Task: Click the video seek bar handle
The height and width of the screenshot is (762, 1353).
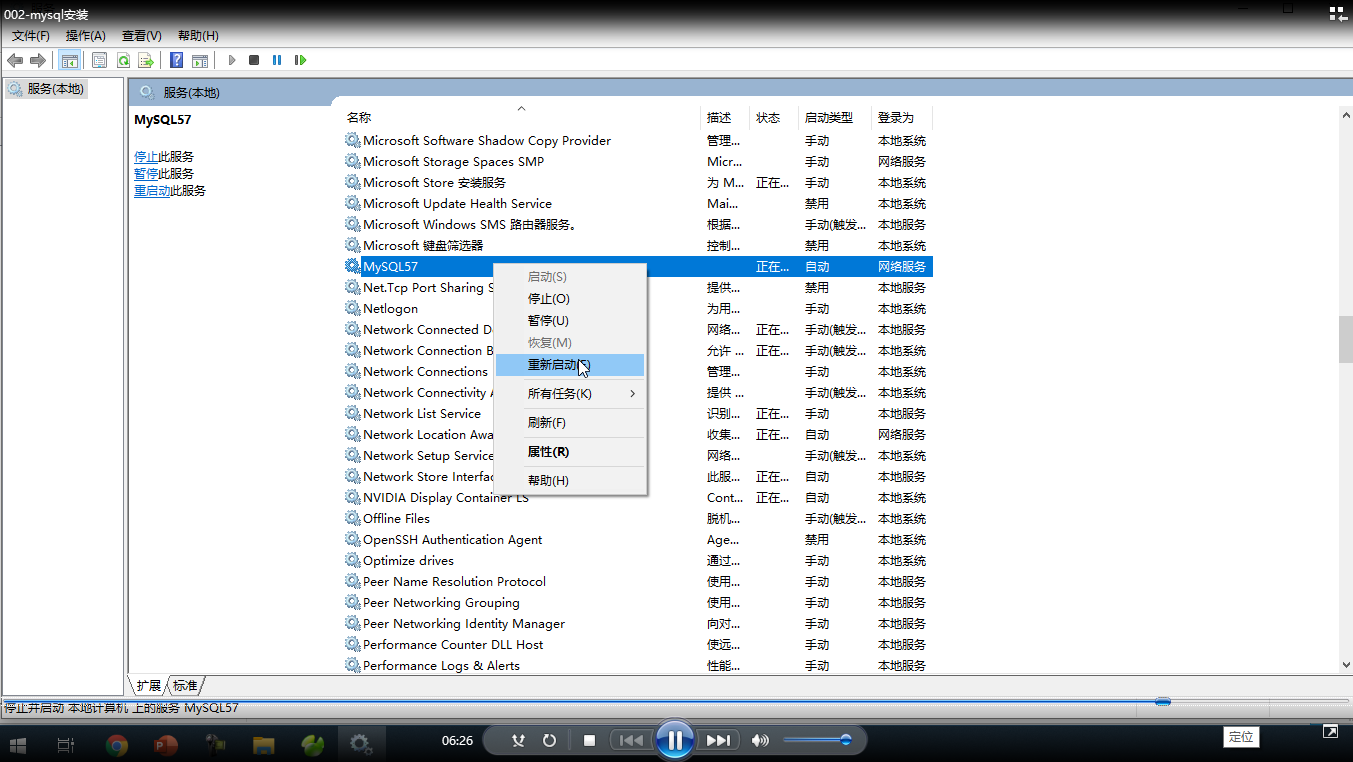Action: (1162, 702)
